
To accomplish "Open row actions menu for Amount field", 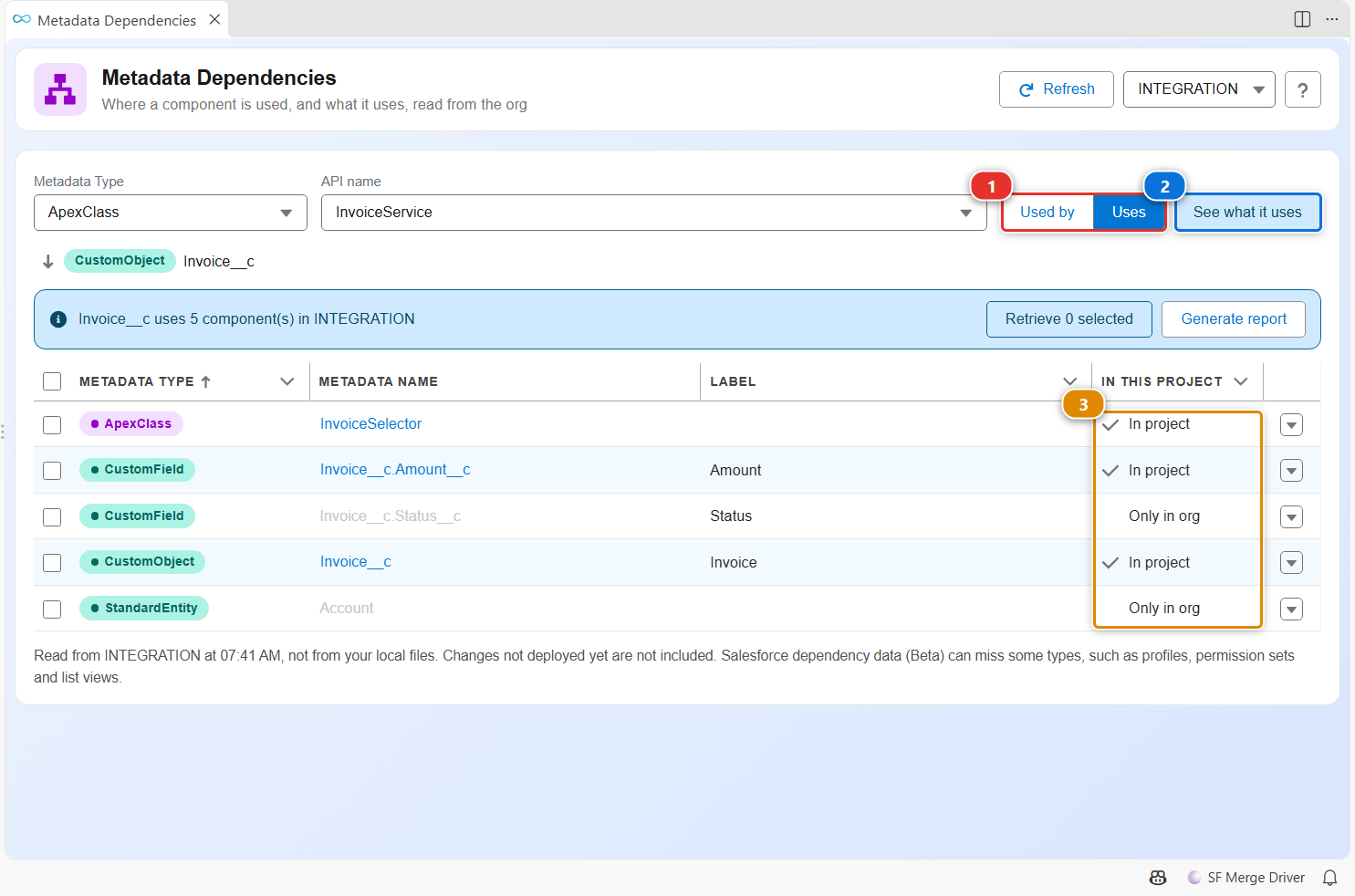I will coord(1291,471).
